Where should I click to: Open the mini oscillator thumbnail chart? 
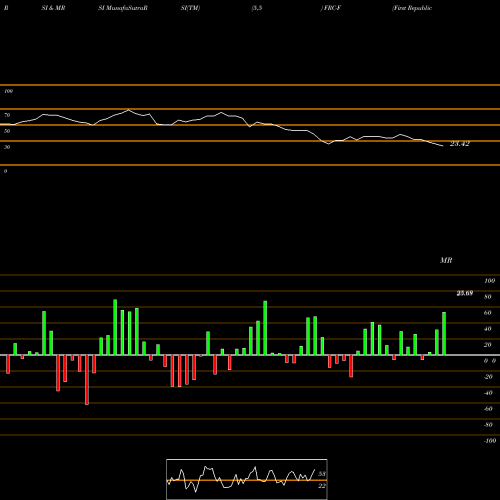click(x=247, y=479)
